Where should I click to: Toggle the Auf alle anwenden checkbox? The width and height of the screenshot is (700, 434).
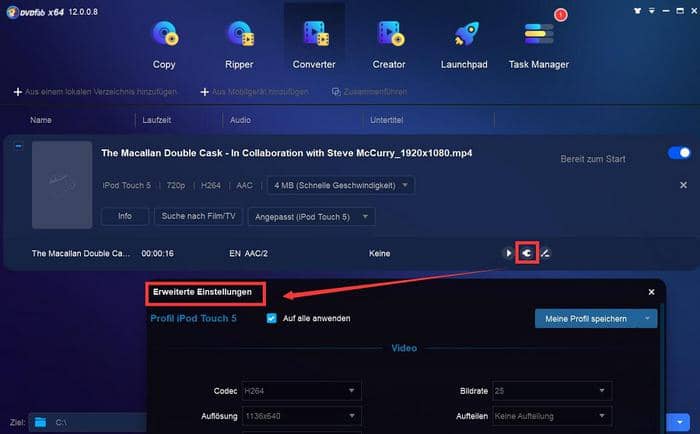coord(271,318)
